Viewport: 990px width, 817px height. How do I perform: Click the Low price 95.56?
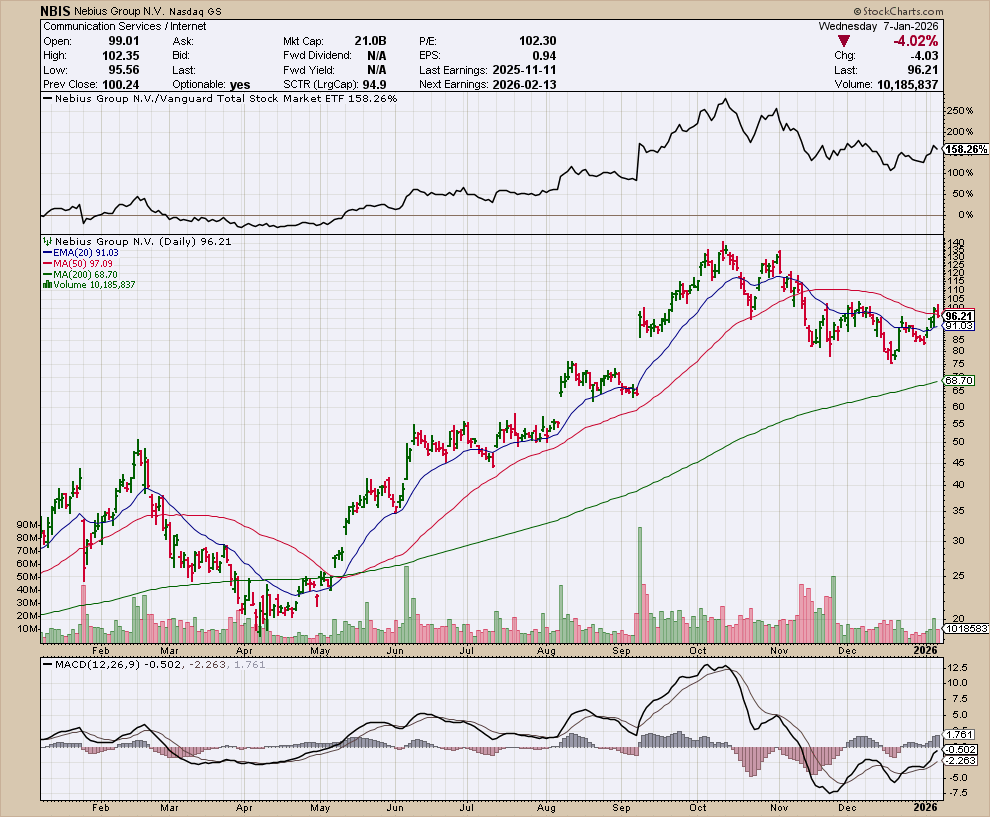(124, 70)
